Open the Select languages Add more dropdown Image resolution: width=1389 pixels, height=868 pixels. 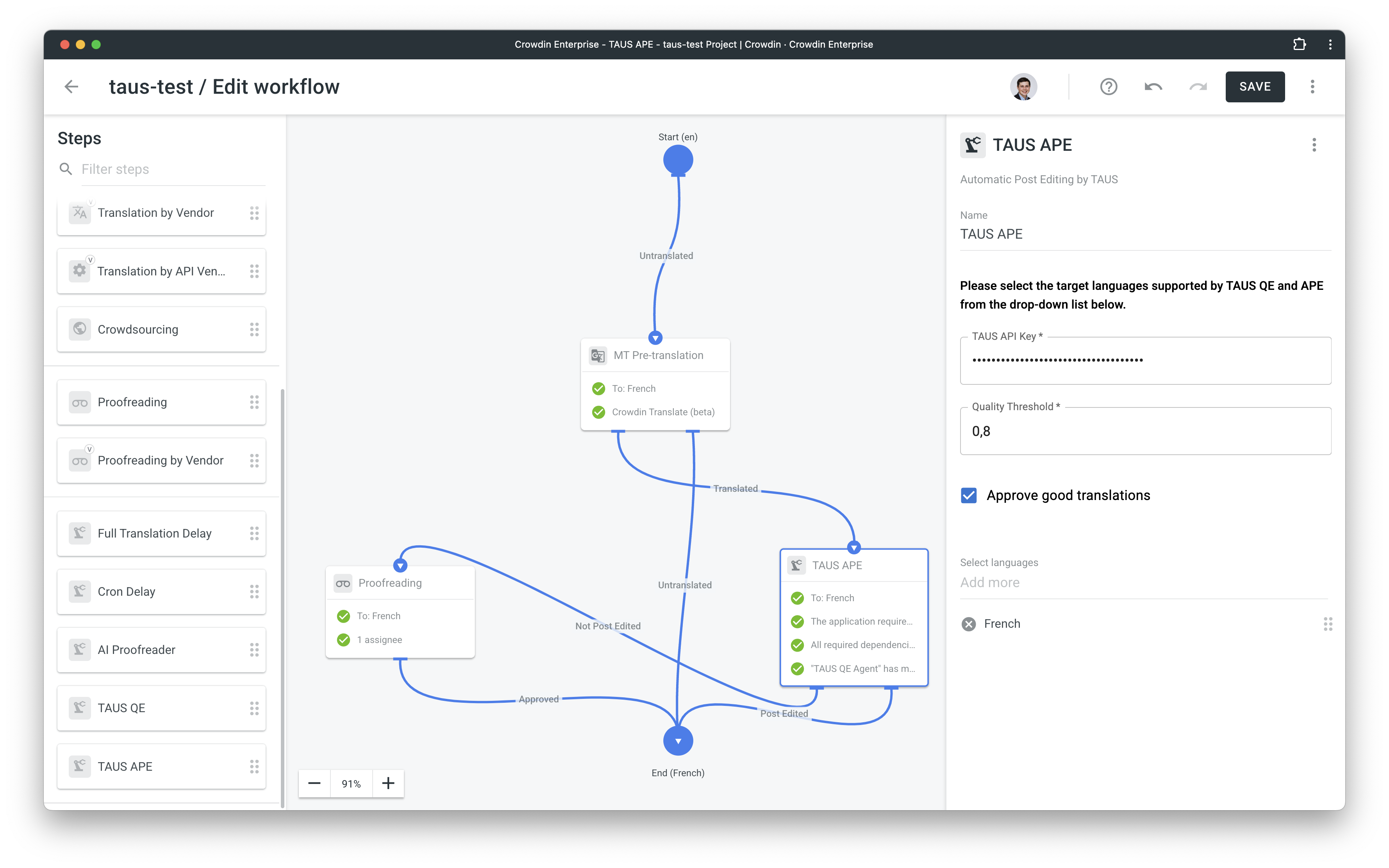[x=1144, y=583]
